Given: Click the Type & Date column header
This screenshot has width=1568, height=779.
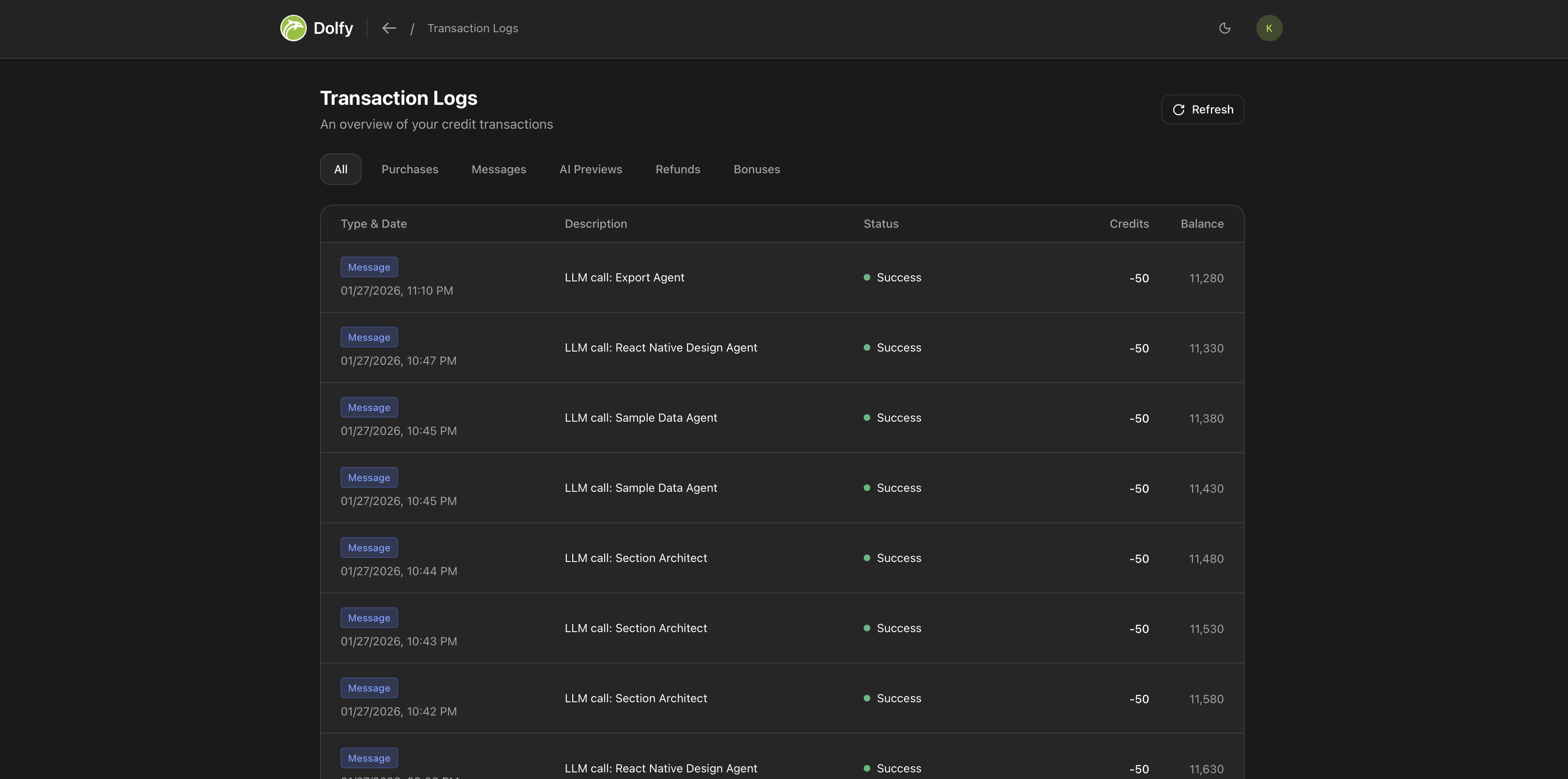Looking at the screenshot, I should pyautogui.click(x=373, y=224).
